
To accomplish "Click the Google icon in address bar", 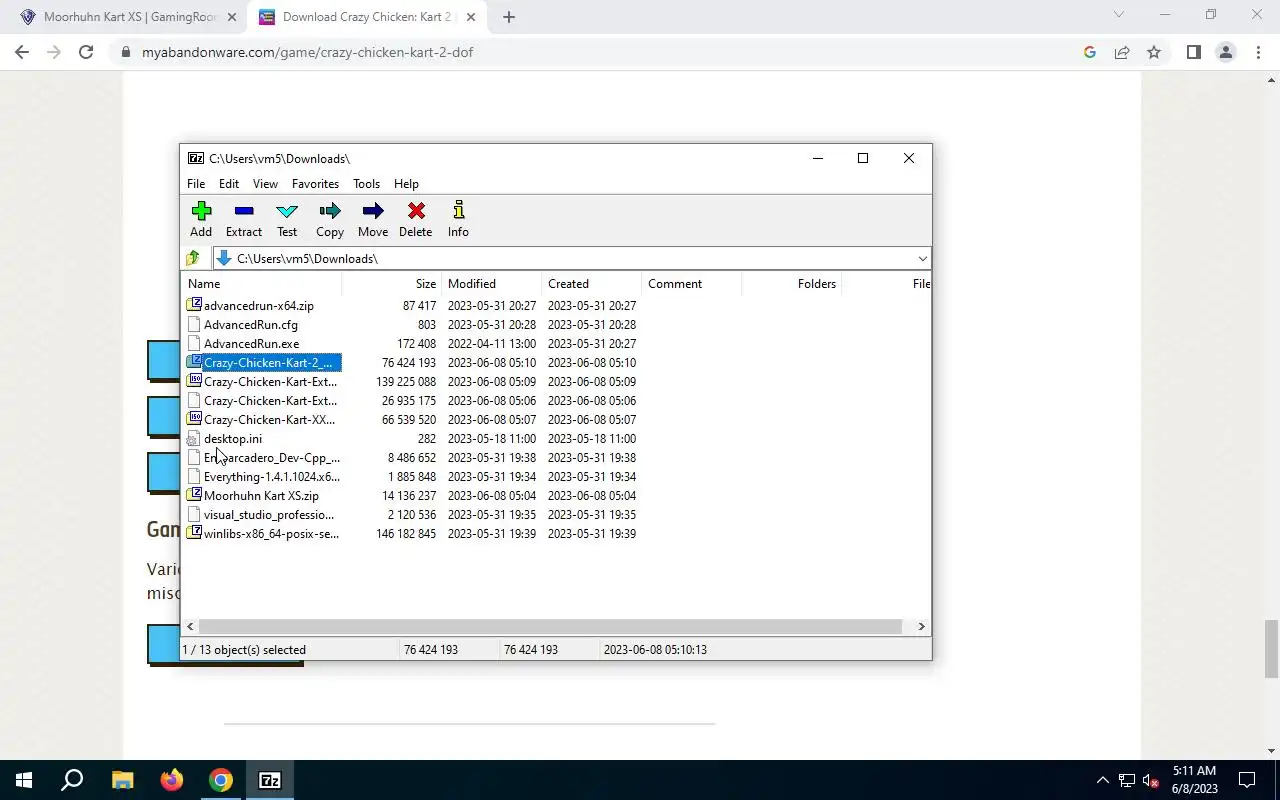I will point(1090,52).
